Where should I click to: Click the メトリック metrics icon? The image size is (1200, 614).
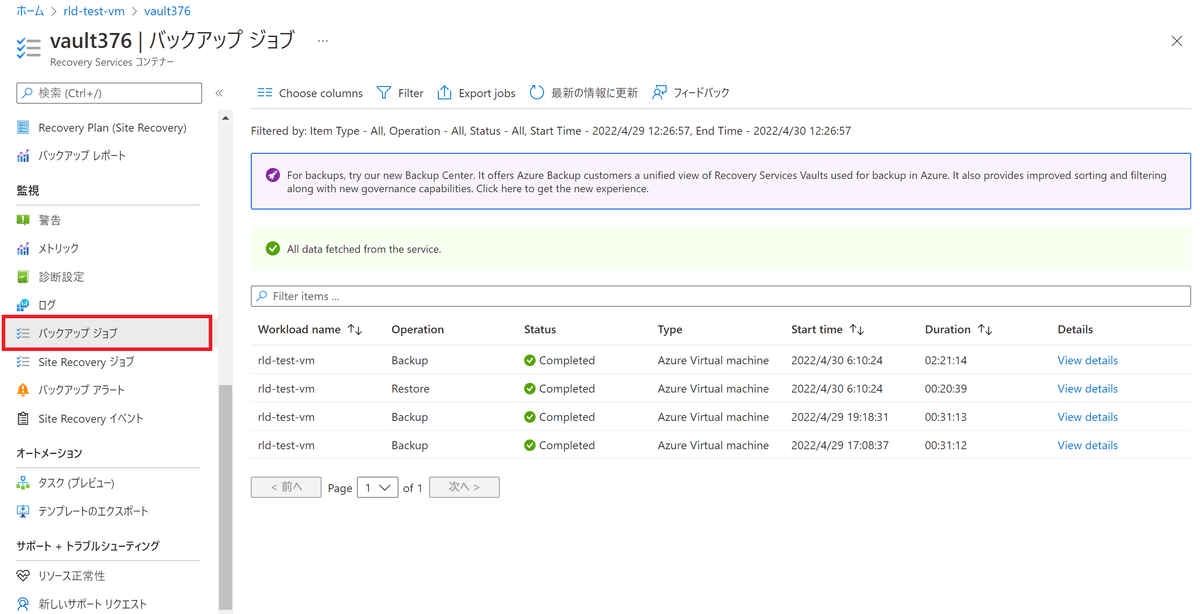tap(23, 248)
